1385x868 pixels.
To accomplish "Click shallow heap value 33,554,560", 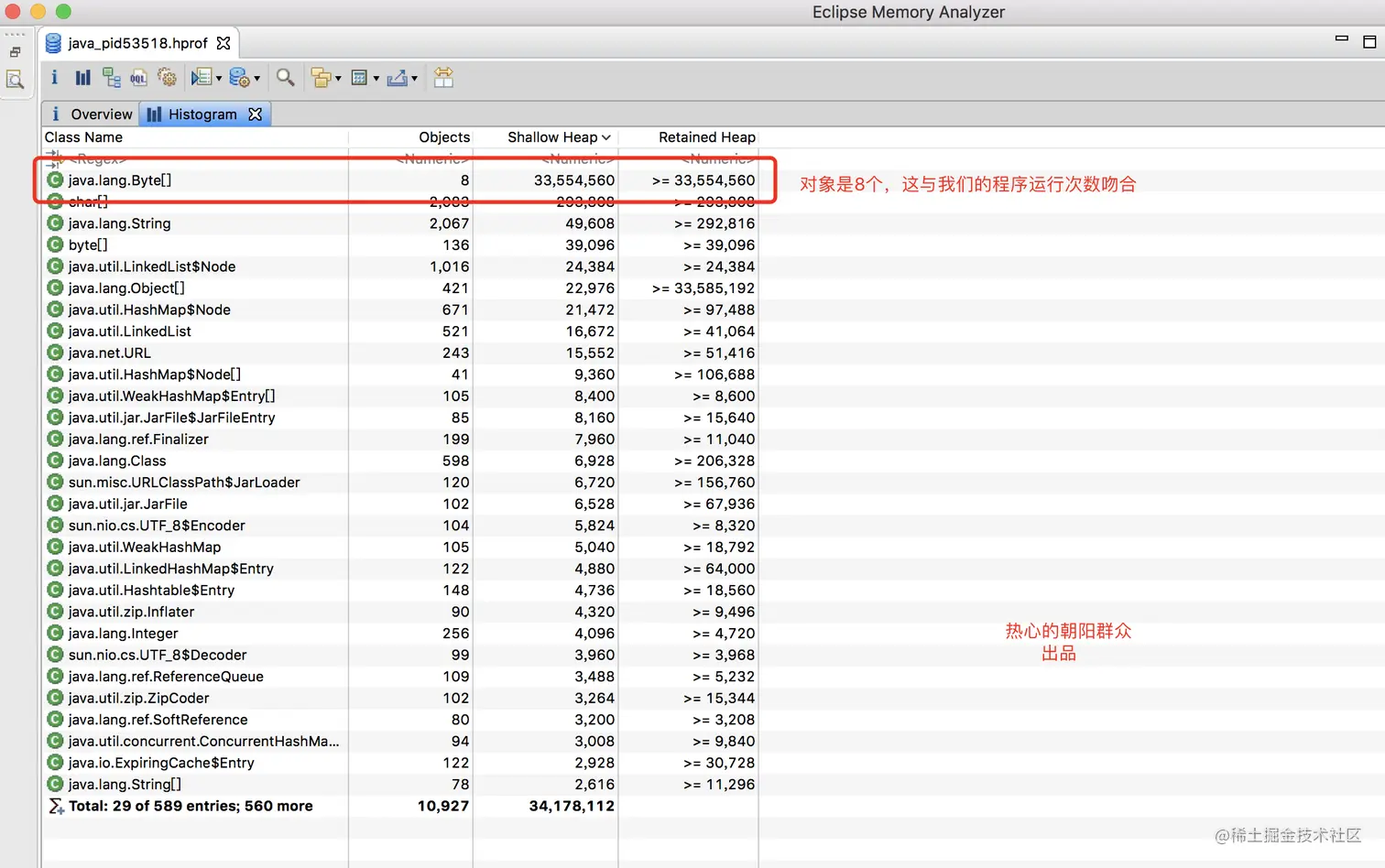I will (x=574, y=180).
